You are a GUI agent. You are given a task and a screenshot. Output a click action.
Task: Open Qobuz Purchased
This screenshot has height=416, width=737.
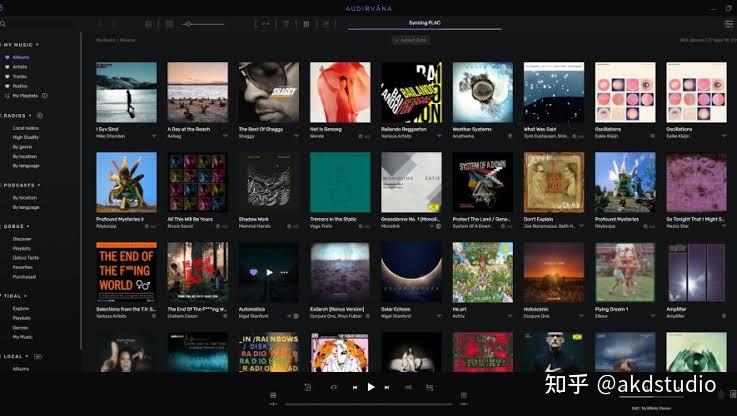point(24,277)
